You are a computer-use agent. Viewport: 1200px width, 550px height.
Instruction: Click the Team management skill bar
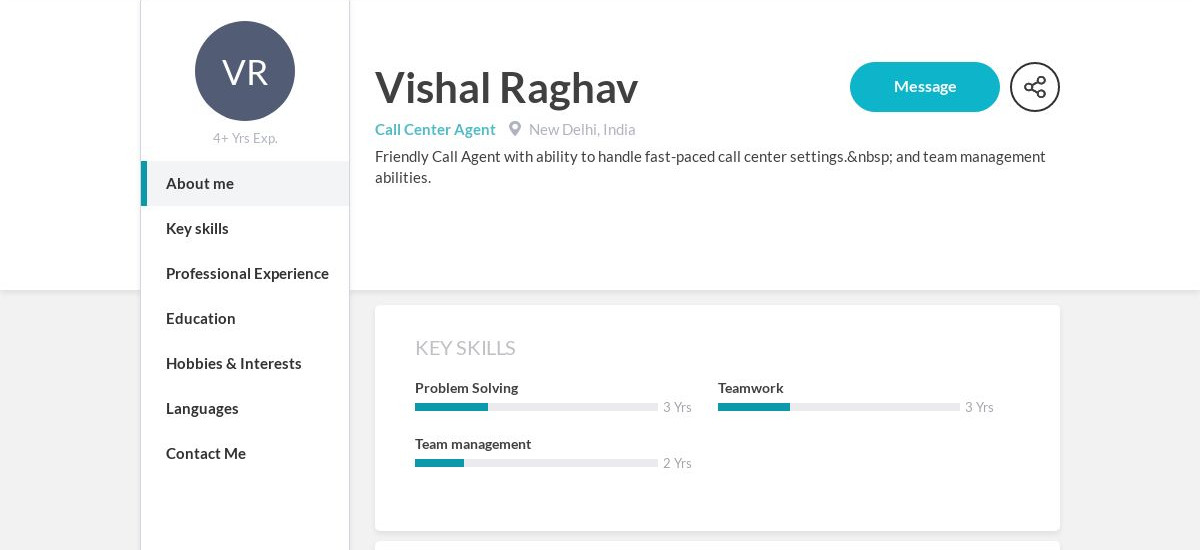coord(536,463)
